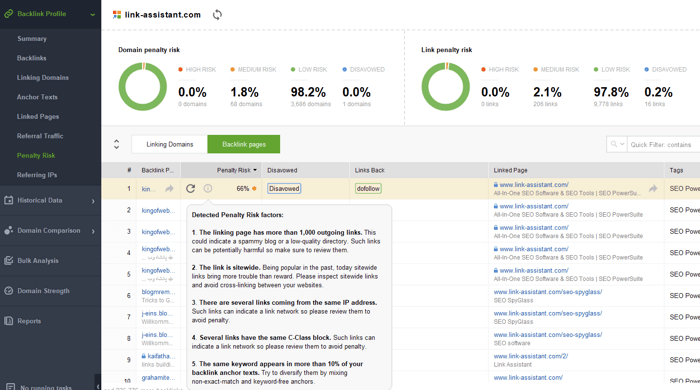Click the up-down collapse arrows near tabs

click(117, 144)
